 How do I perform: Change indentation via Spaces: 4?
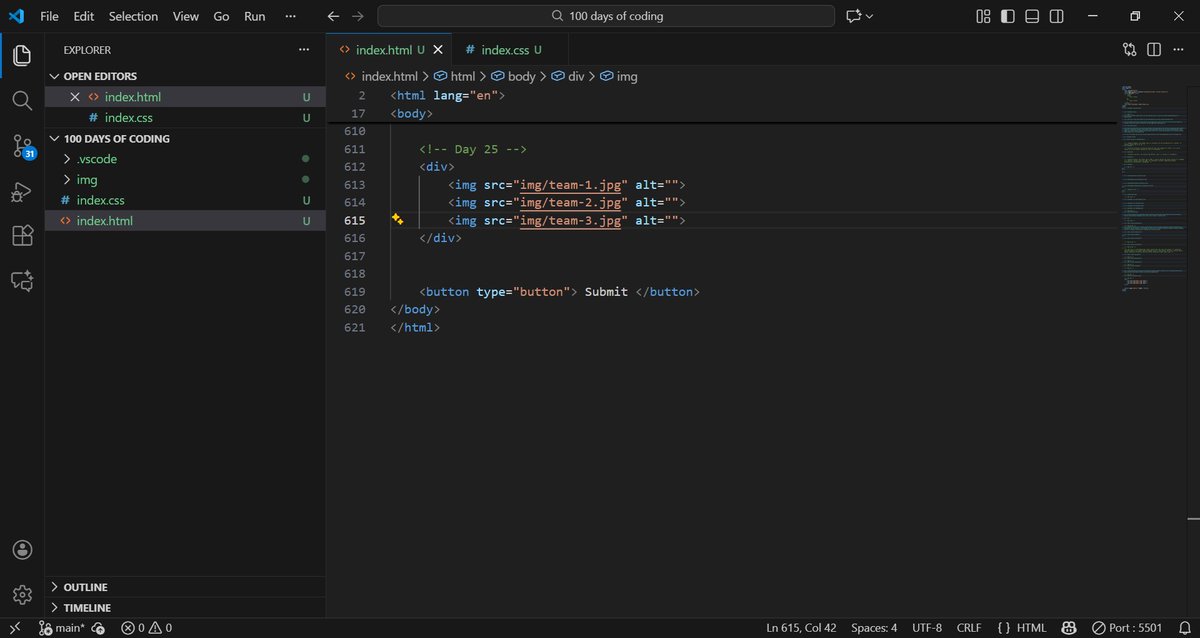874,628
